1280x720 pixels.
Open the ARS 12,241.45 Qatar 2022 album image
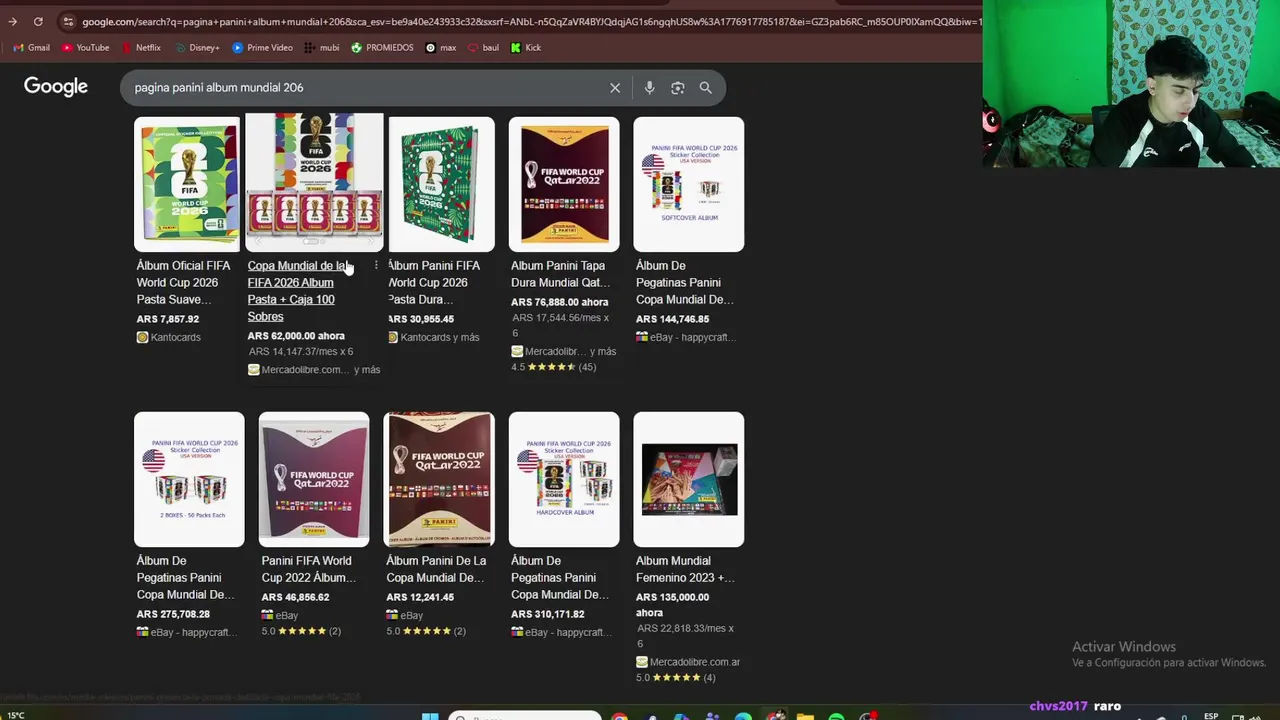pyautogui.click(x=439, y=479)
